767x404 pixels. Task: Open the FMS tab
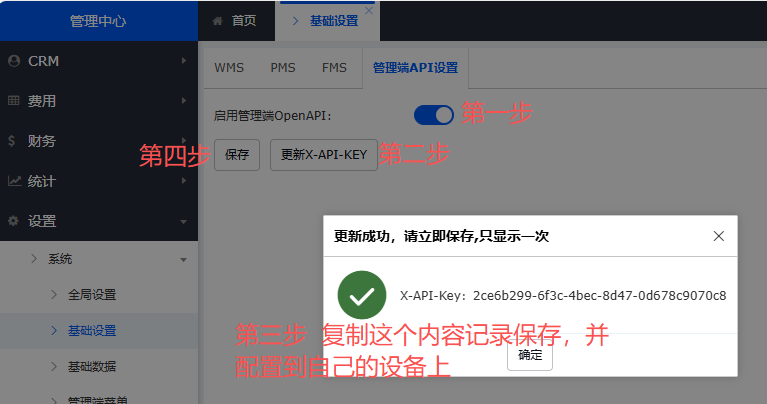point(334,68)
